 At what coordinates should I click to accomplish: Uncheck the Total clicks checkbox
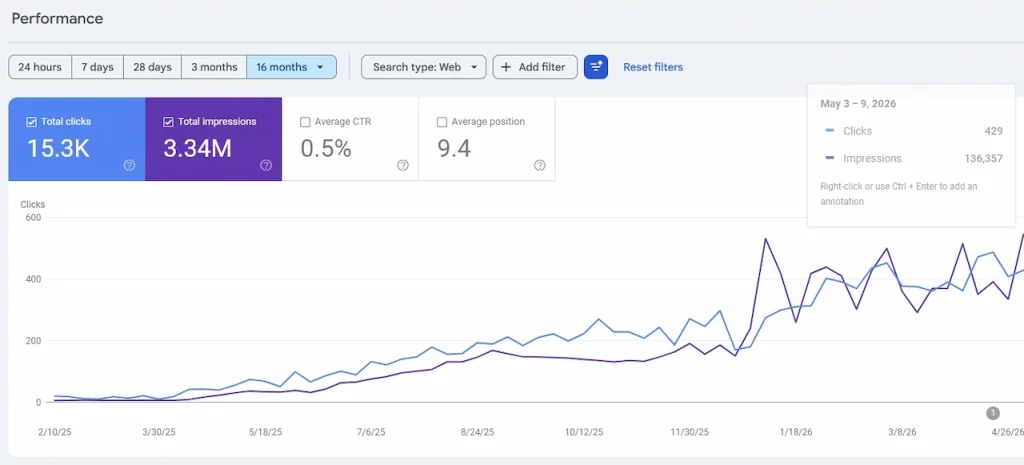click(31, 122)
